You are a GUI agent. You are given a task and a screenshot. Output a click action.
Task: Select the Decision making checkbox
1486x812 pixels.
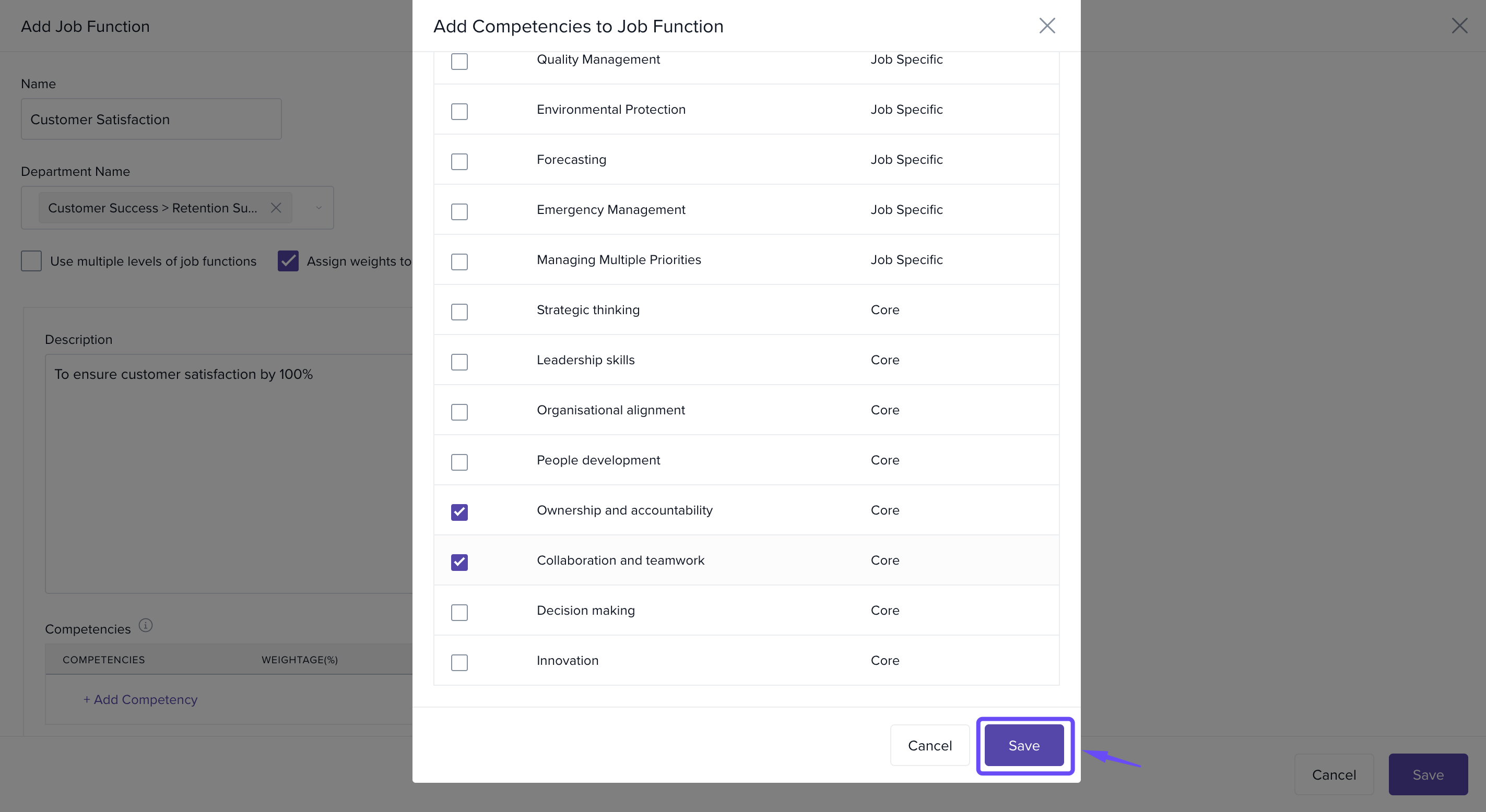(x=459, y=613)
